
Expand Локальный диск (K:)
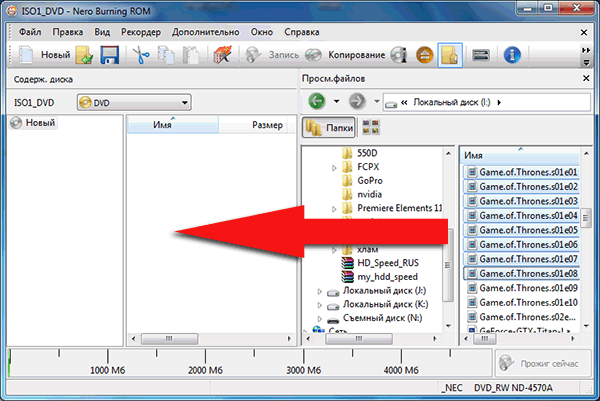(320, 305)
